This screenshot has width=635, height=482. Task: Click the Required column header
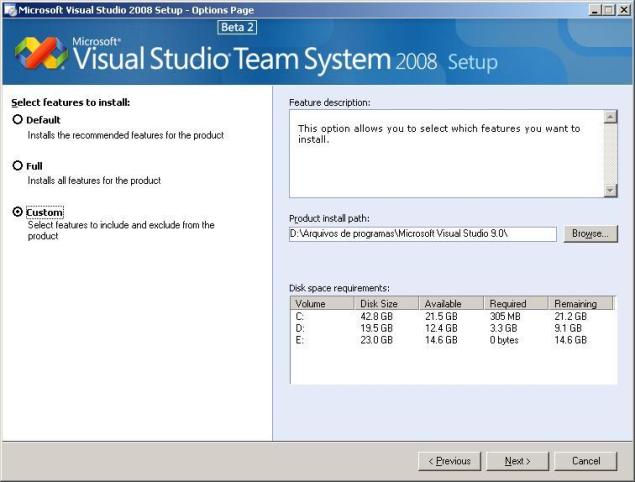[515, 303]
